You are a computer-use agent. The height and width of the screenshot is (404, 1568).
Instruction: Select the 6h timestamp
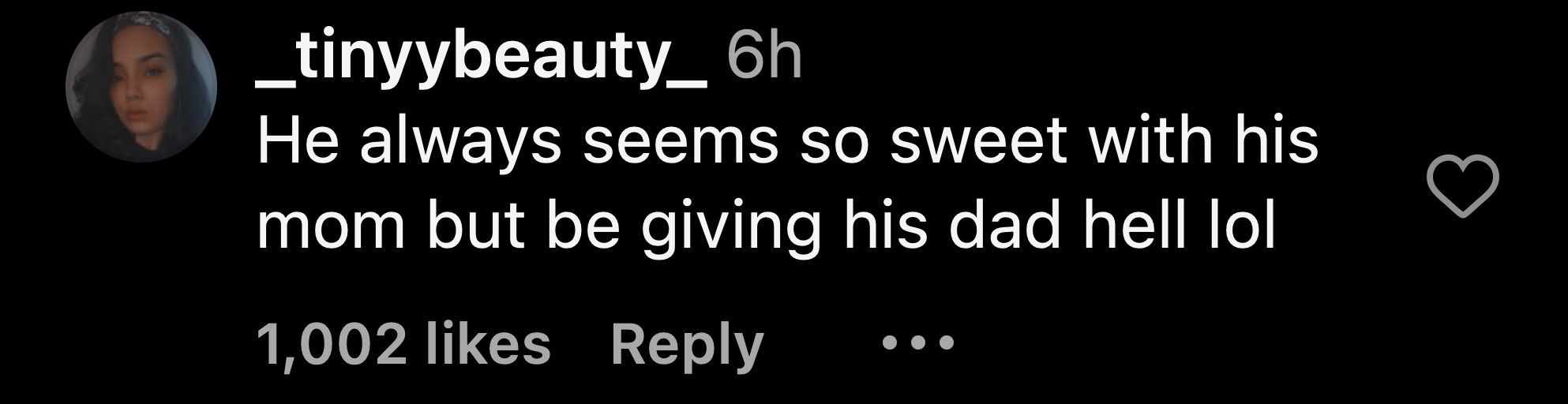pyautogui.click(x=763, y=58)
